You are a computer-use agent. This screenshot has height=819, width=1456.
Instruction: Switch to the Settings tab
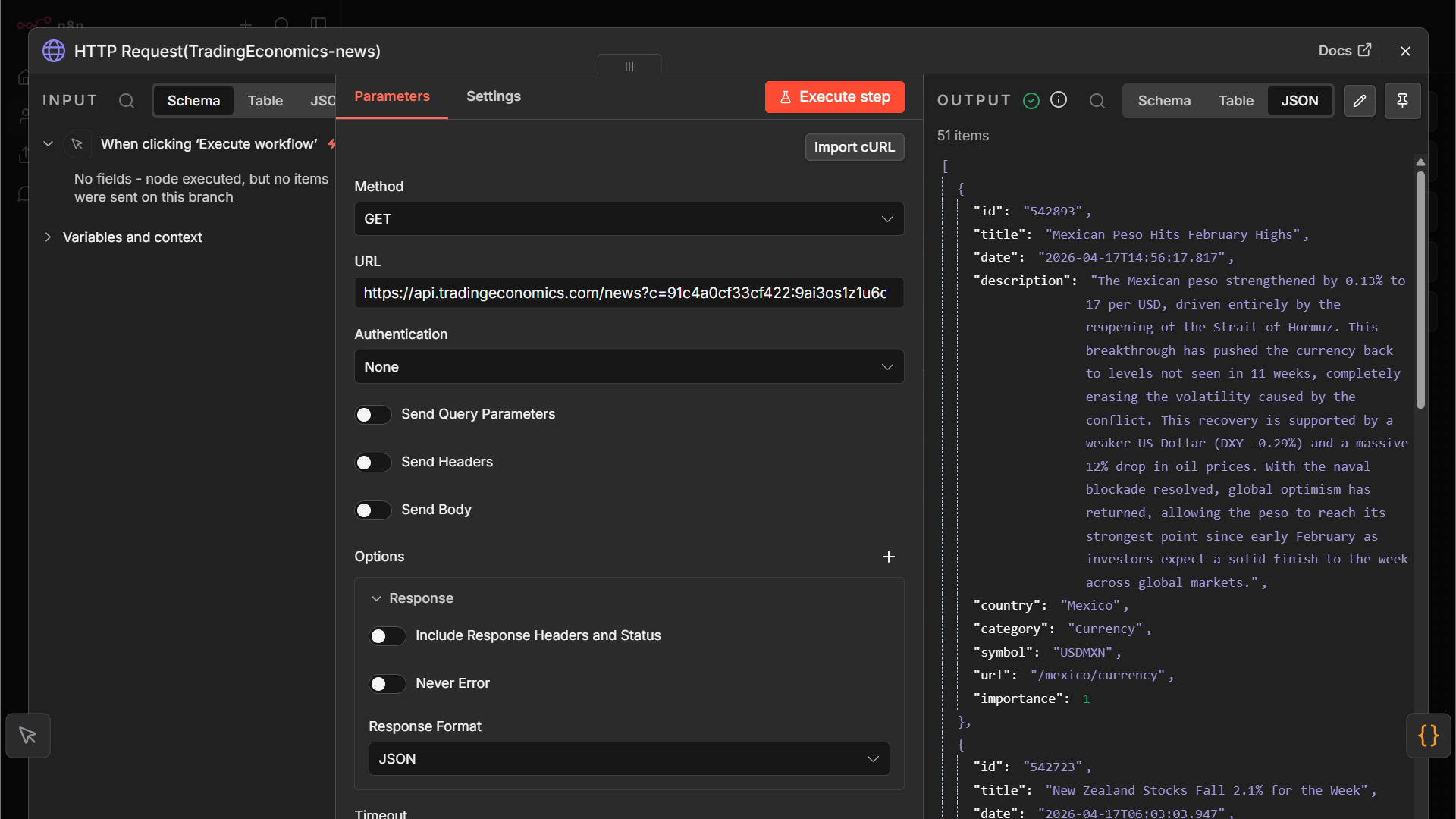tap(494, 96)
